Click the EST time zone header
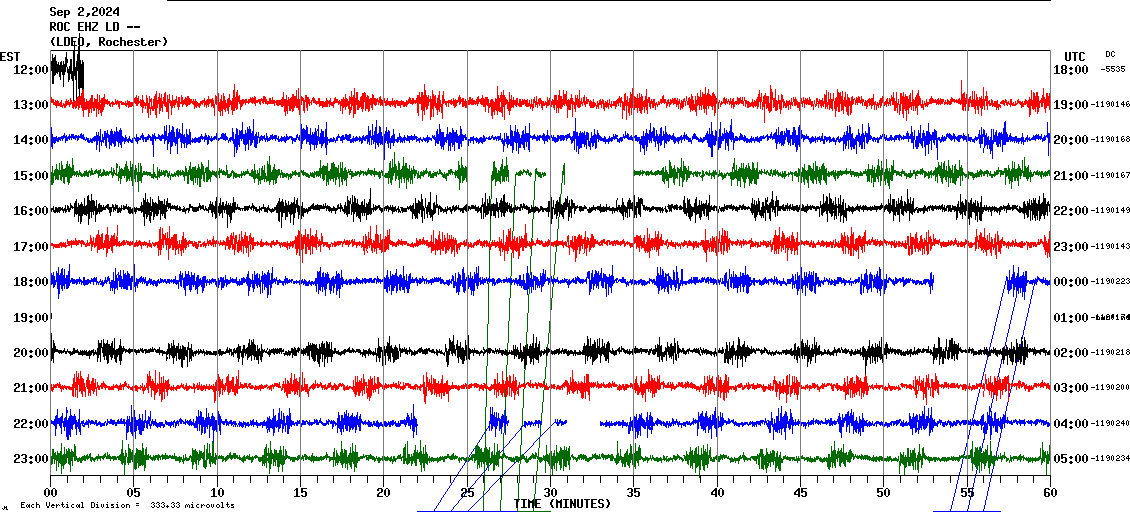The height and width of the screenshot is (519, 1130). pos(10,56)
